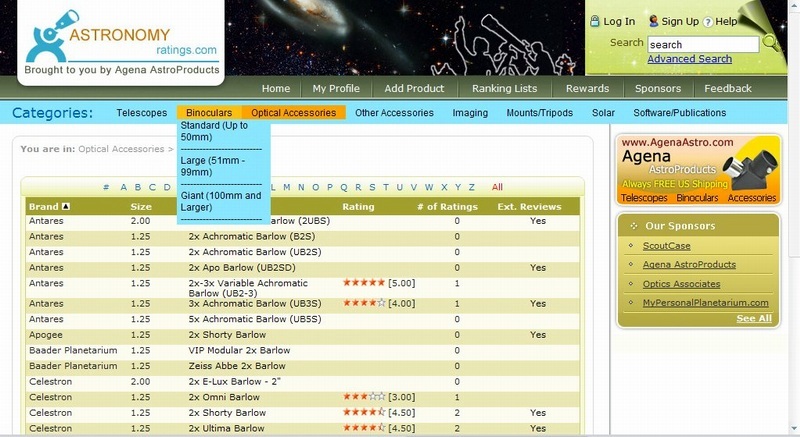Expand the Other Accessories category menu
800x437 pixels.
(394, 113)
